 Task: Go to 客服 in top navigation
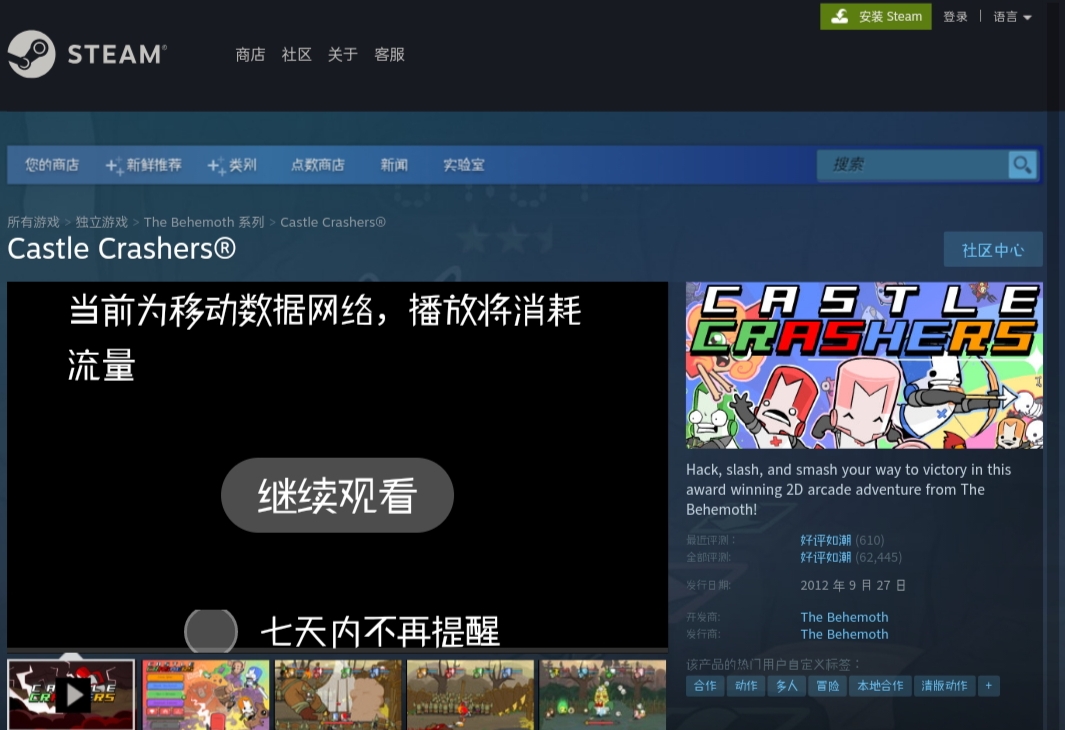pos(389,54)
